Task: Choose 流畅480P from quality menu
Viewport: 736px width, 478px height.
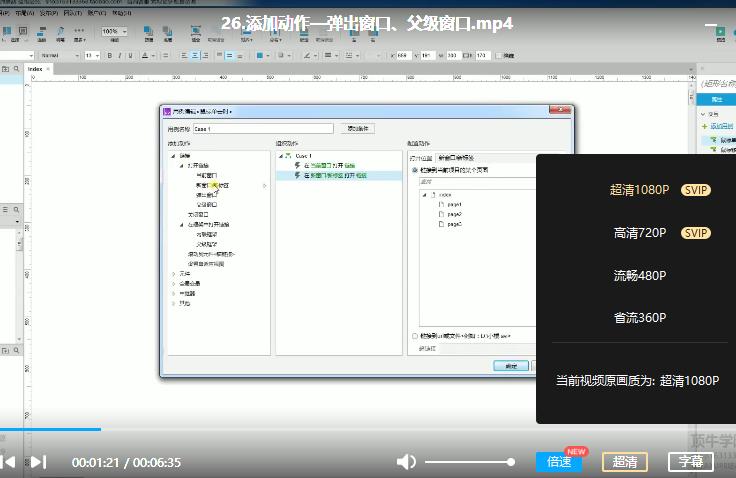Action: 640,276
